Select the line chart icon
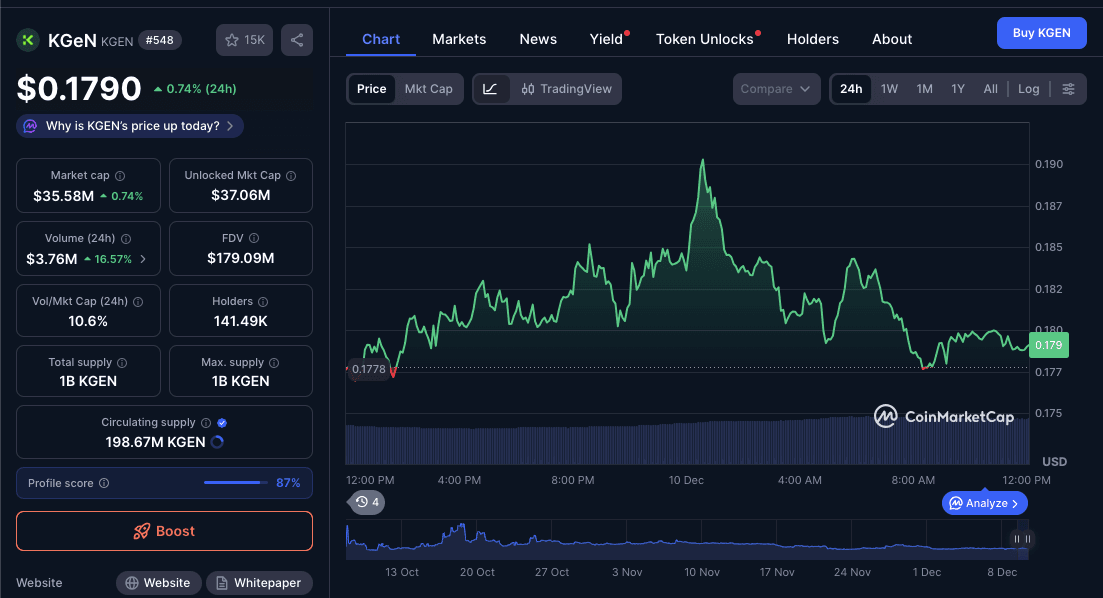Screen dimensions: 1103x598 tap(489, 88)
